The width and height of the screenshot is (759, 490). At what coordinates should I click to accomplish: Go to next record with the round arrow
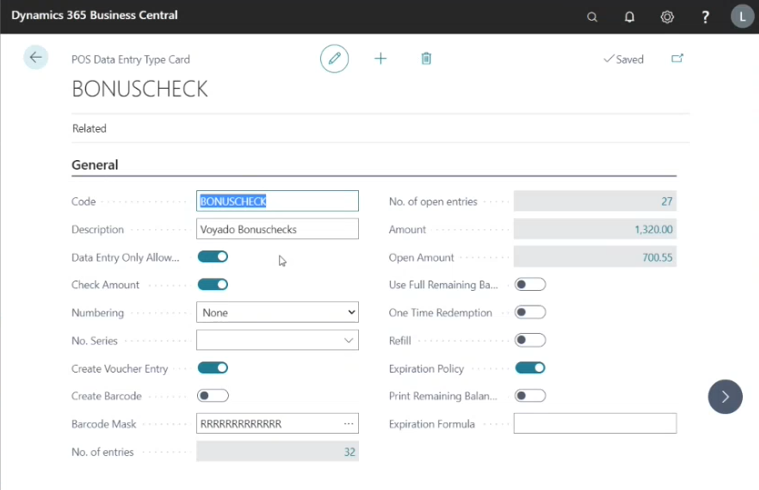[725, 397]
